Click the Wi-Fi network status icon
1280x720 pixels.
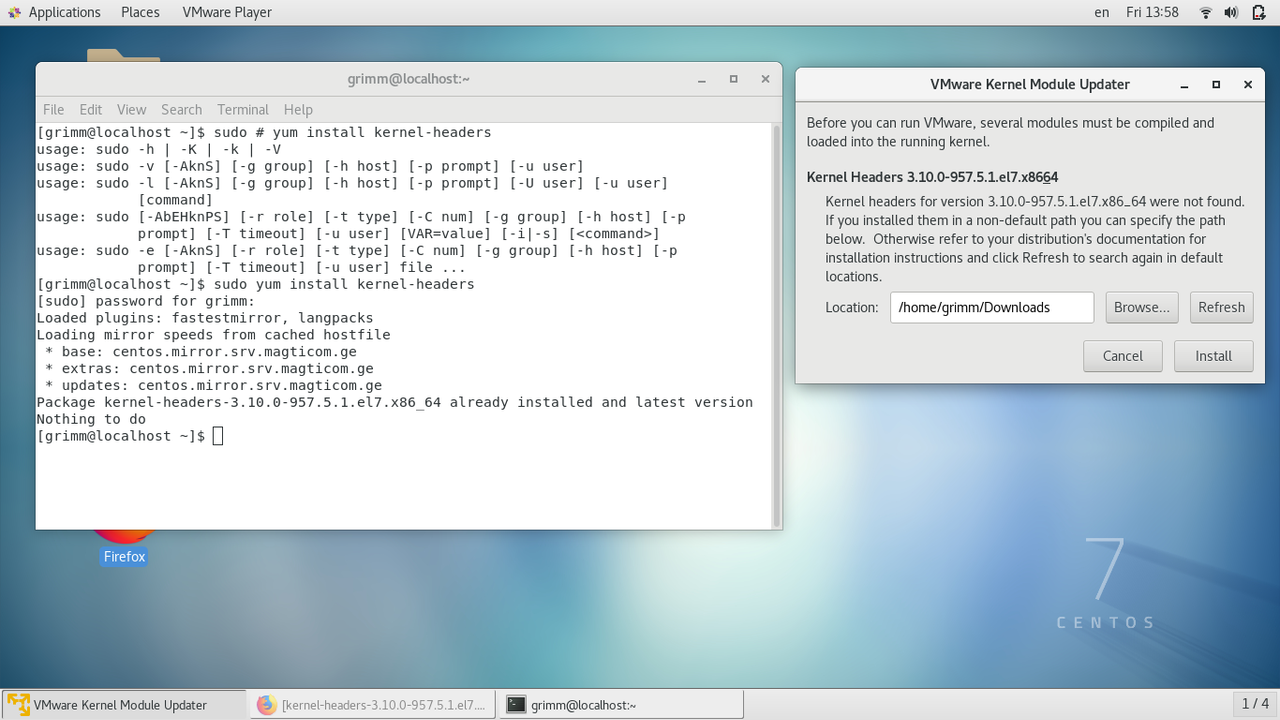[x=1204, y=12]
